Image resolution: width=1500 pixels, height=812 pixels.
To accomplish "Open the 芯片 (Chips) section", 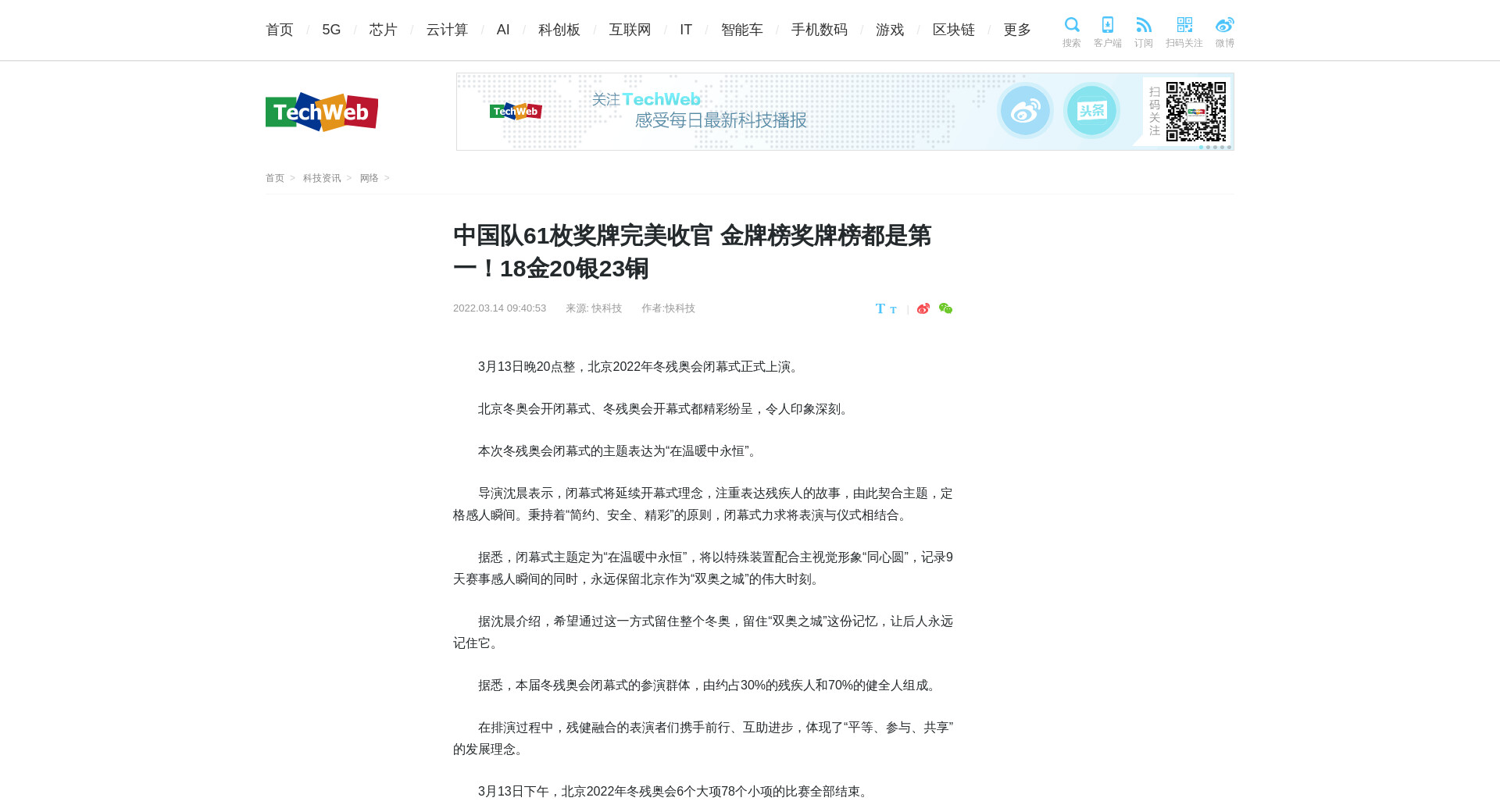I will pyautogui.click(x=383, y=30).
